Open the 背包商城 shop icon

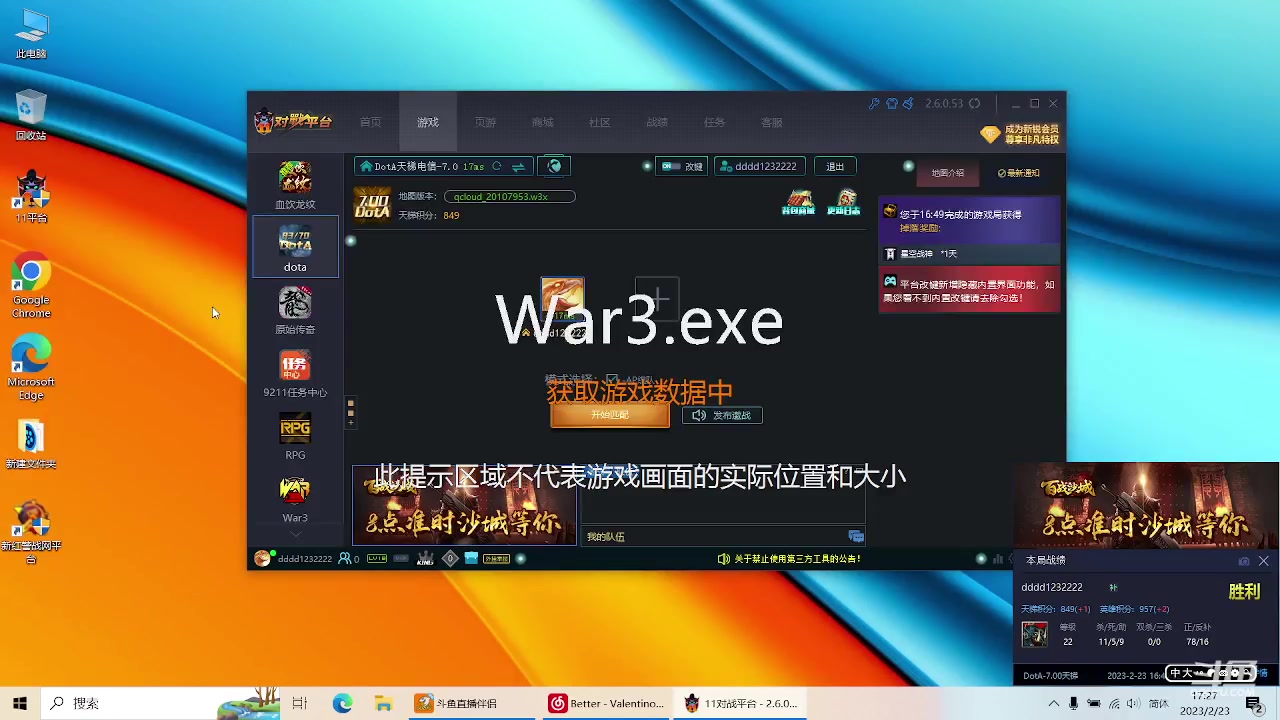tap(798, 202)
